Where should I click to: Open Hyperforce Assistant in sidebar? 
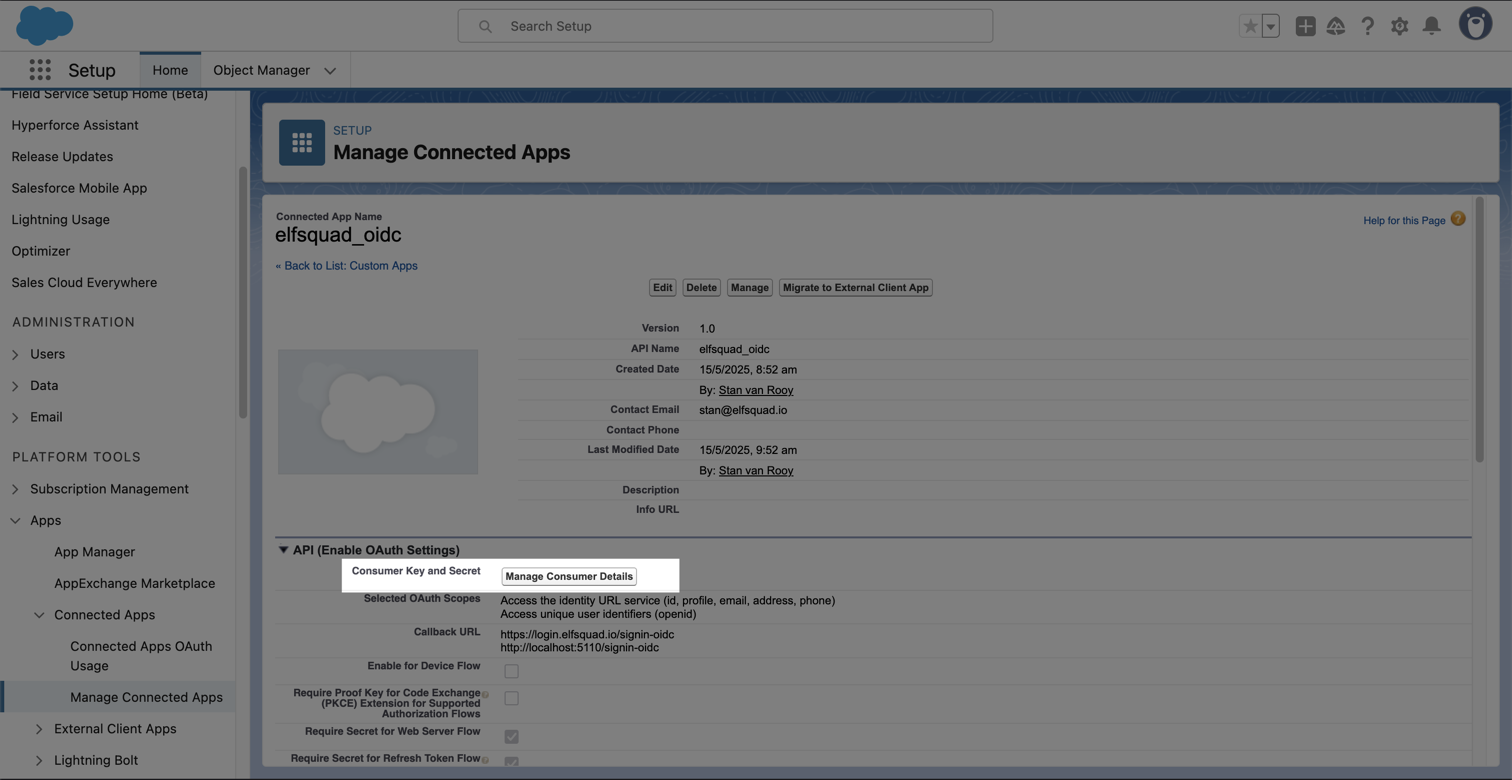75,125
